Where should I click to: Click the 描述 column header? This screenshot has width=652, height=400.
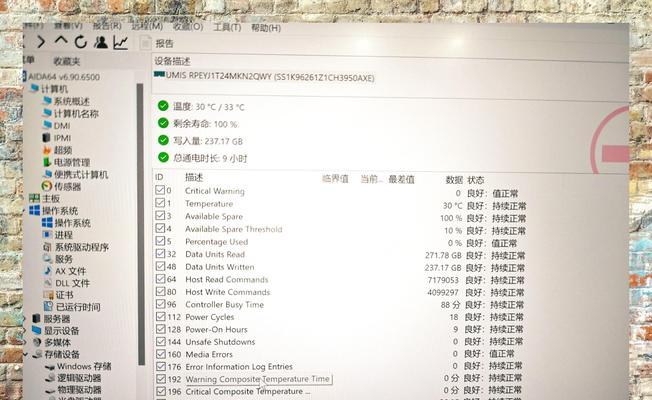pyautogui.click(x=194, y=178)
